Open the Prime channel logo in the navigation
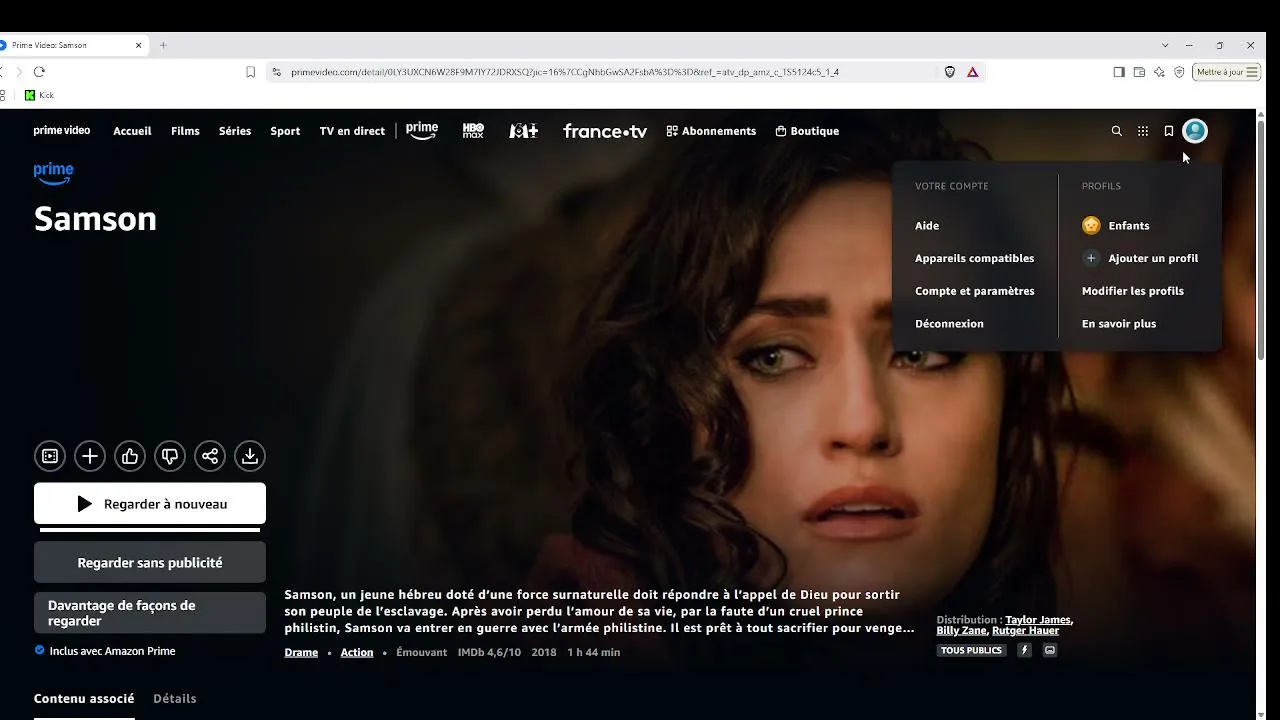Image resolution: width=1280 pixels, height=720 pixels. click(x=422, y=131)
